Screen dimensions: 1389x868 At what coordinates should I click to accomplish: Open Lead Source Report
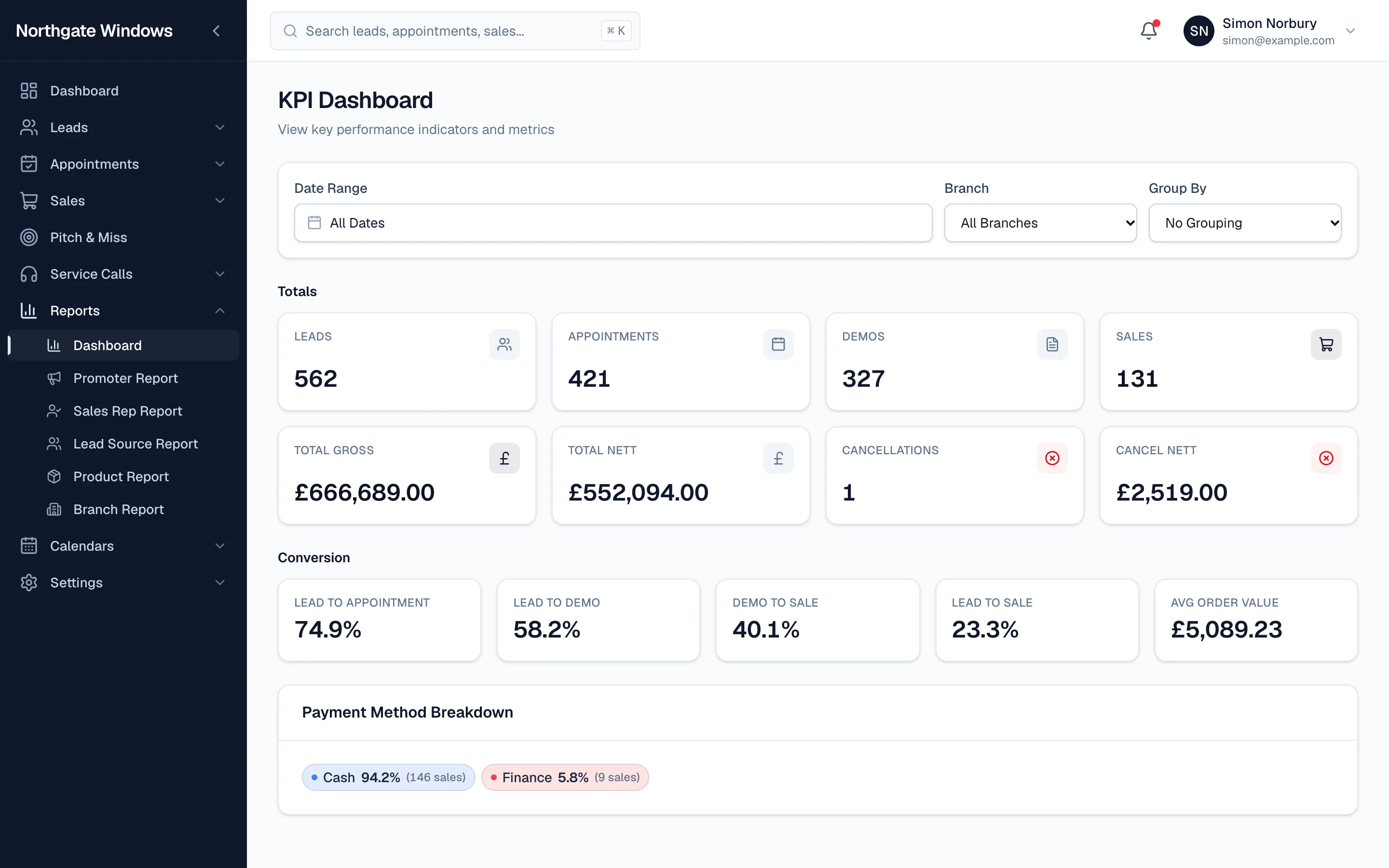[123, 444]
